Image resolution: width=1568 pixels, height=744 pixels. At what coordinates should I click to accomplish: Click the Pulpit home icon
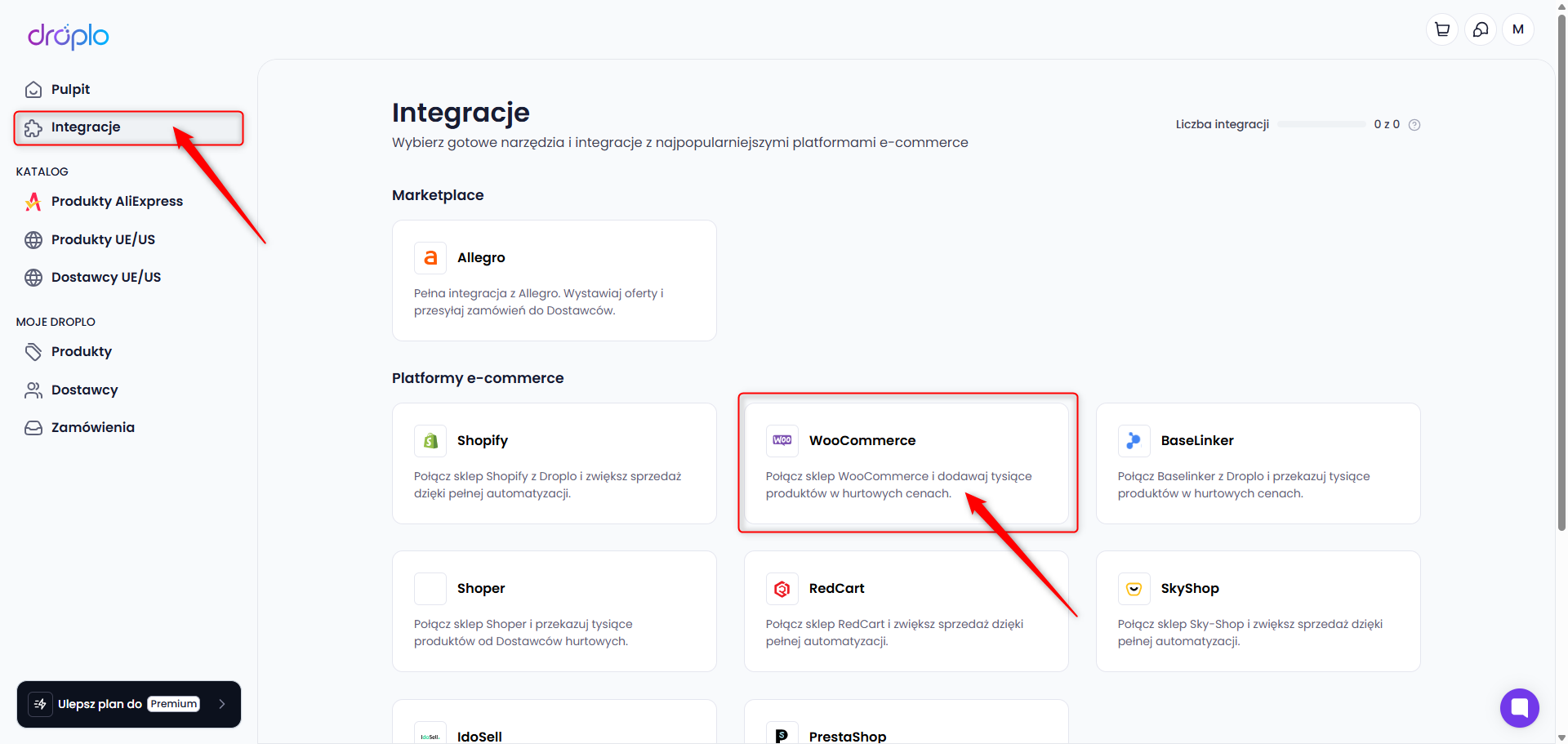tap(33, 90)
